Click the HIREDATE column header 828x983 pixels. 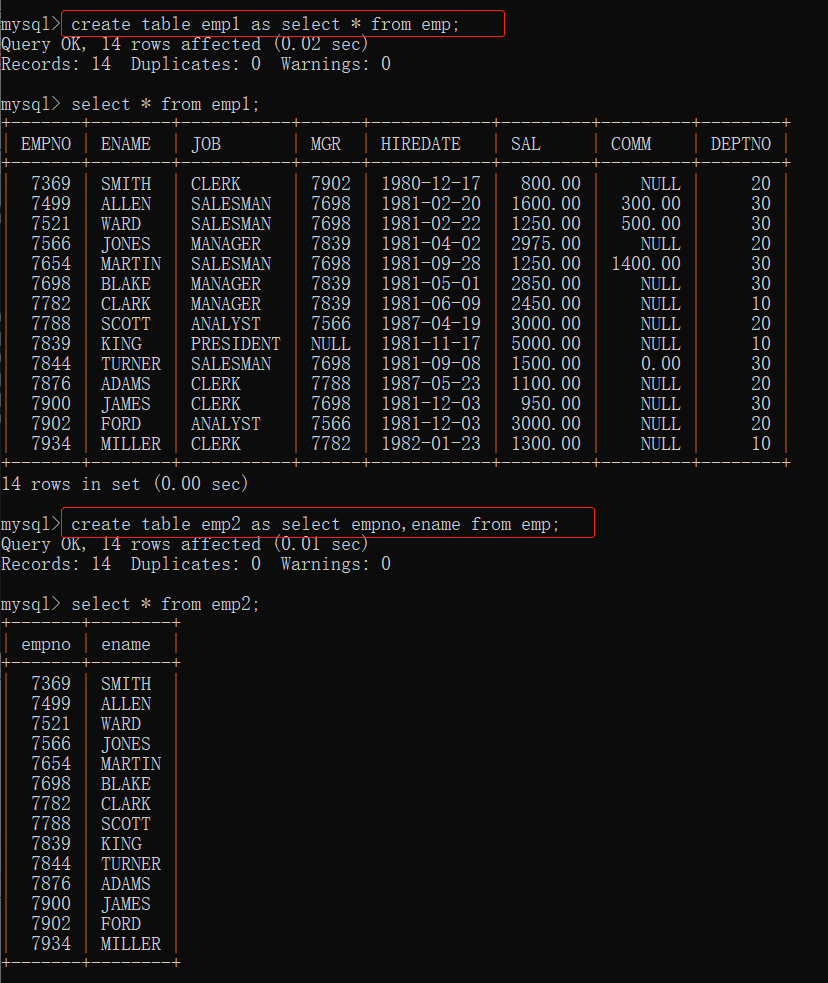[x=421, y=144]
